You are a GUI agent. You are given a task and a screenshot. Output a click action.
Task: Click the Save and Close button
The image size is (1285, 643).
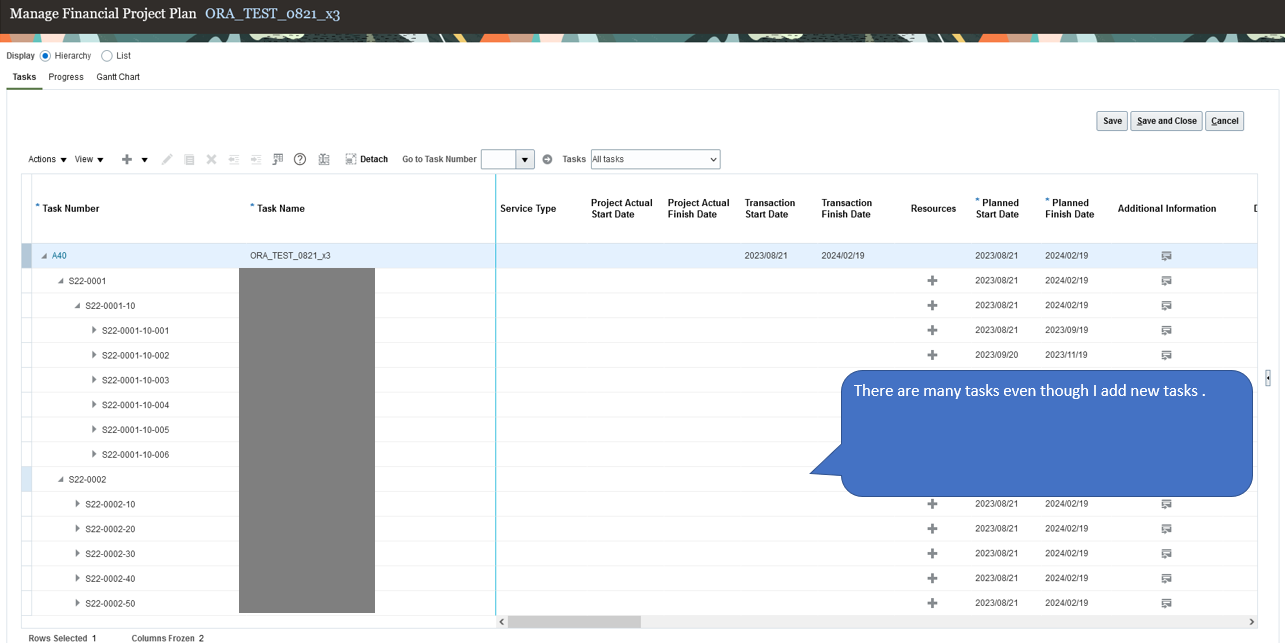pos(1166,121)
